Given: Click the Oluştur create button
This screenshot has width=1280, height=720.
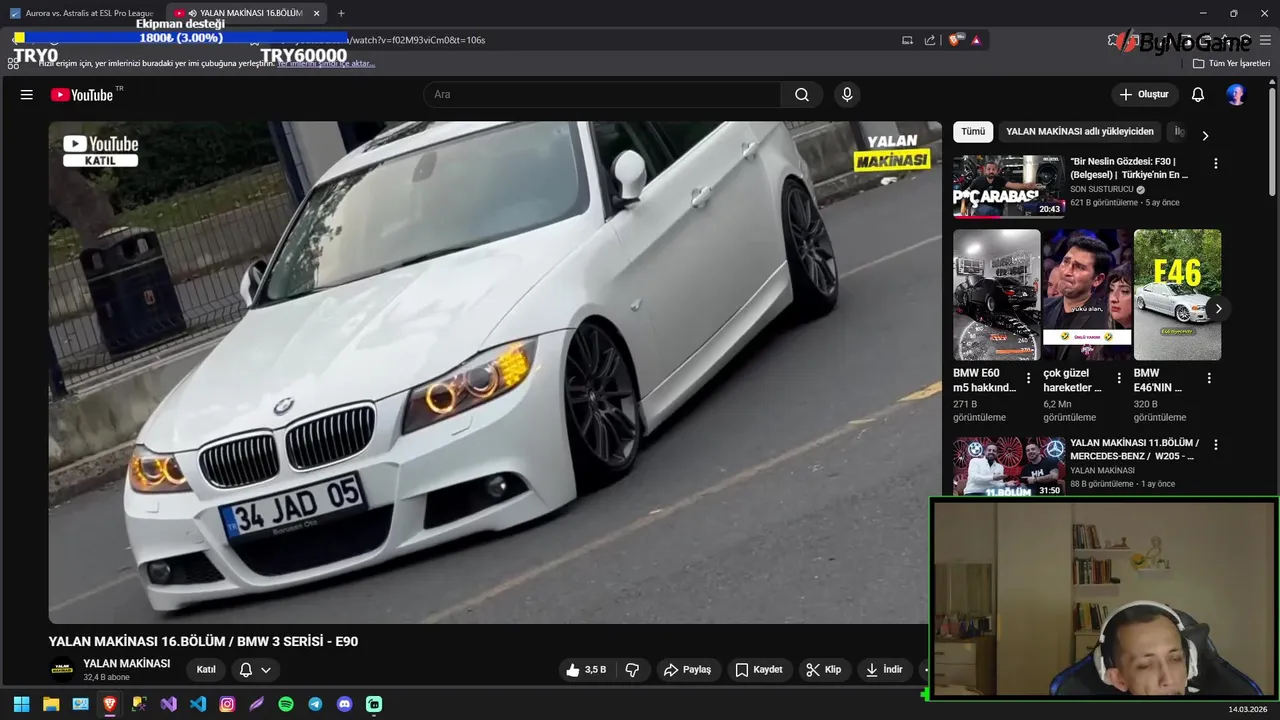Looking at the screenshot, I should click(x=1144, y=94).
